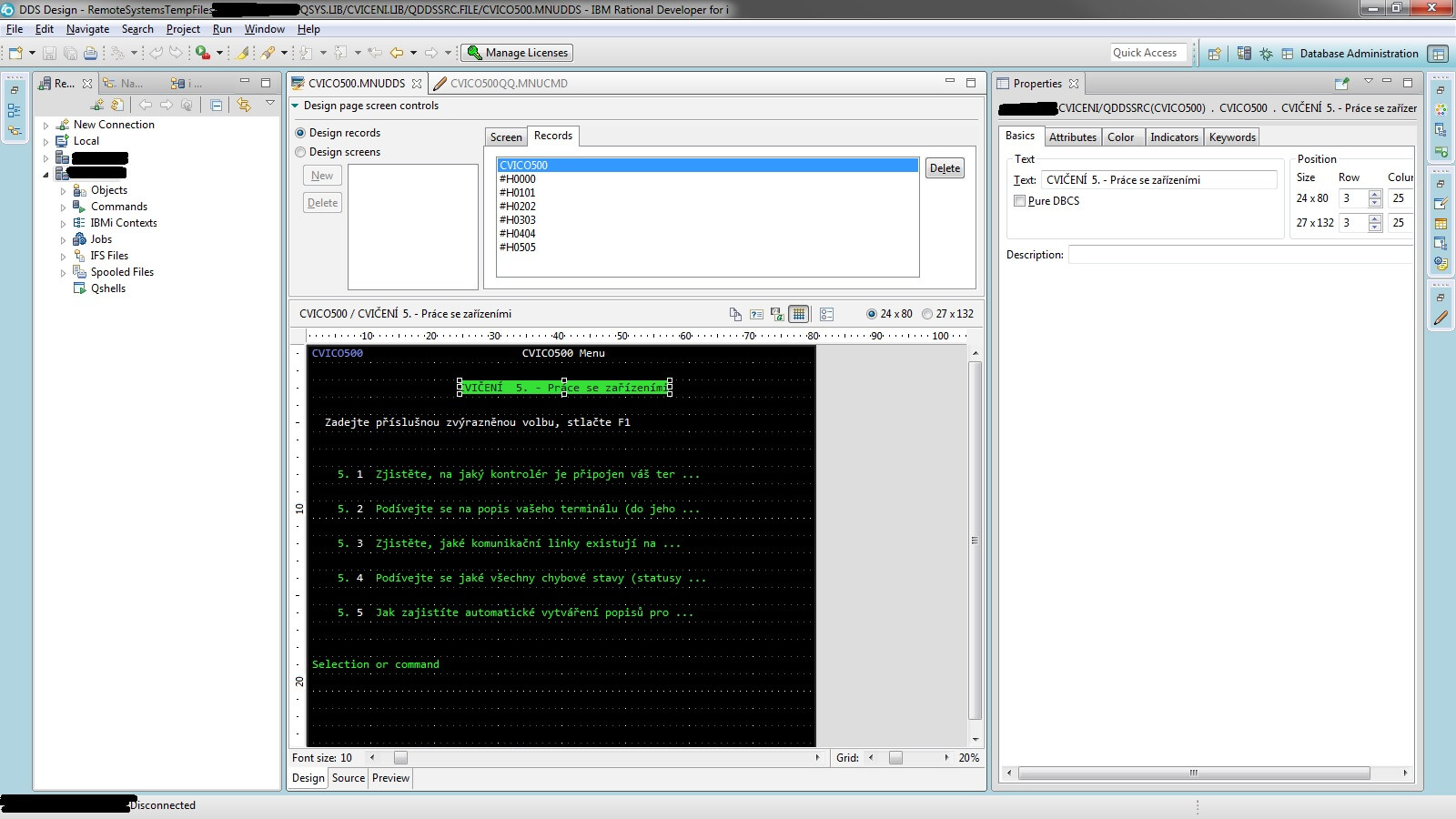Open the Navigate menu
The width and height of the screenshot is (1456, 819).
[x=87, y=29]
